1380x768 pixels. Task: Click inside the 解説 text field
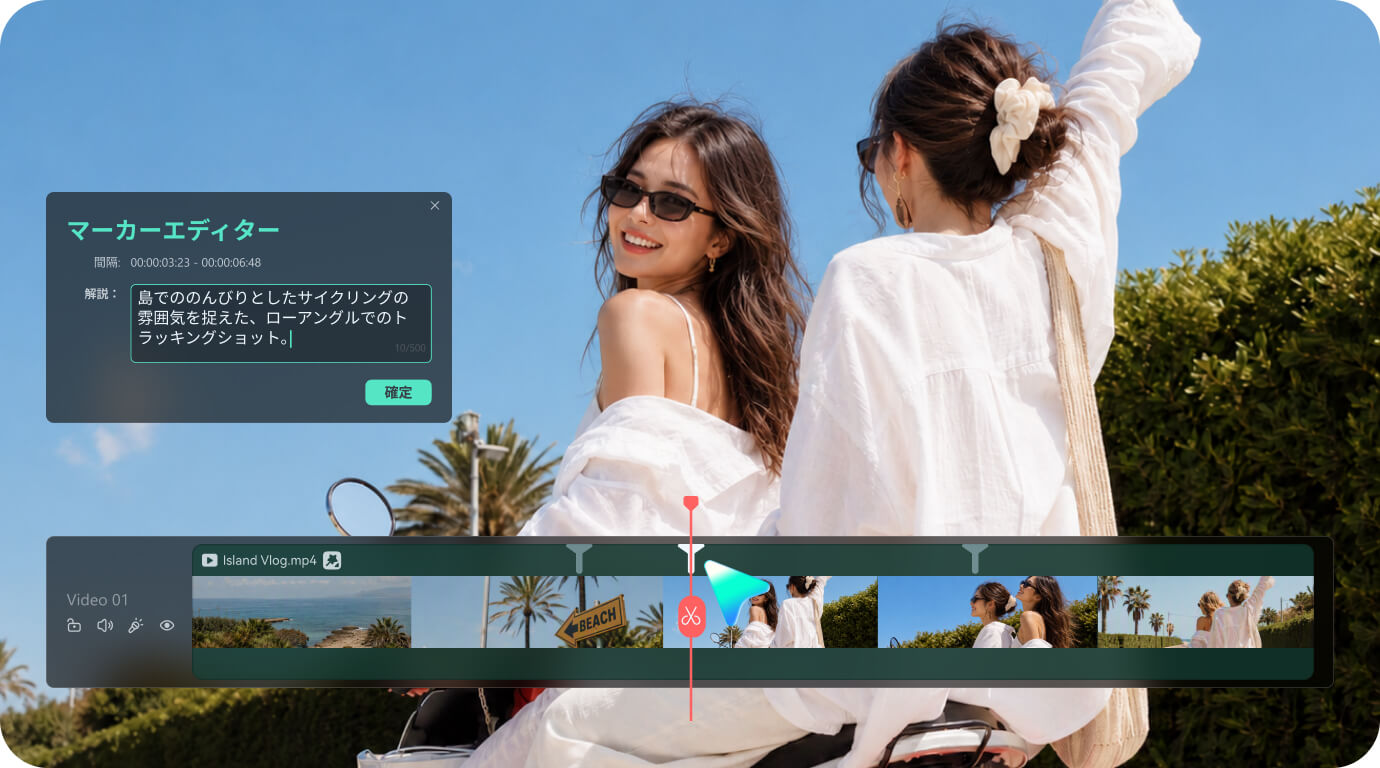(281, 323)
